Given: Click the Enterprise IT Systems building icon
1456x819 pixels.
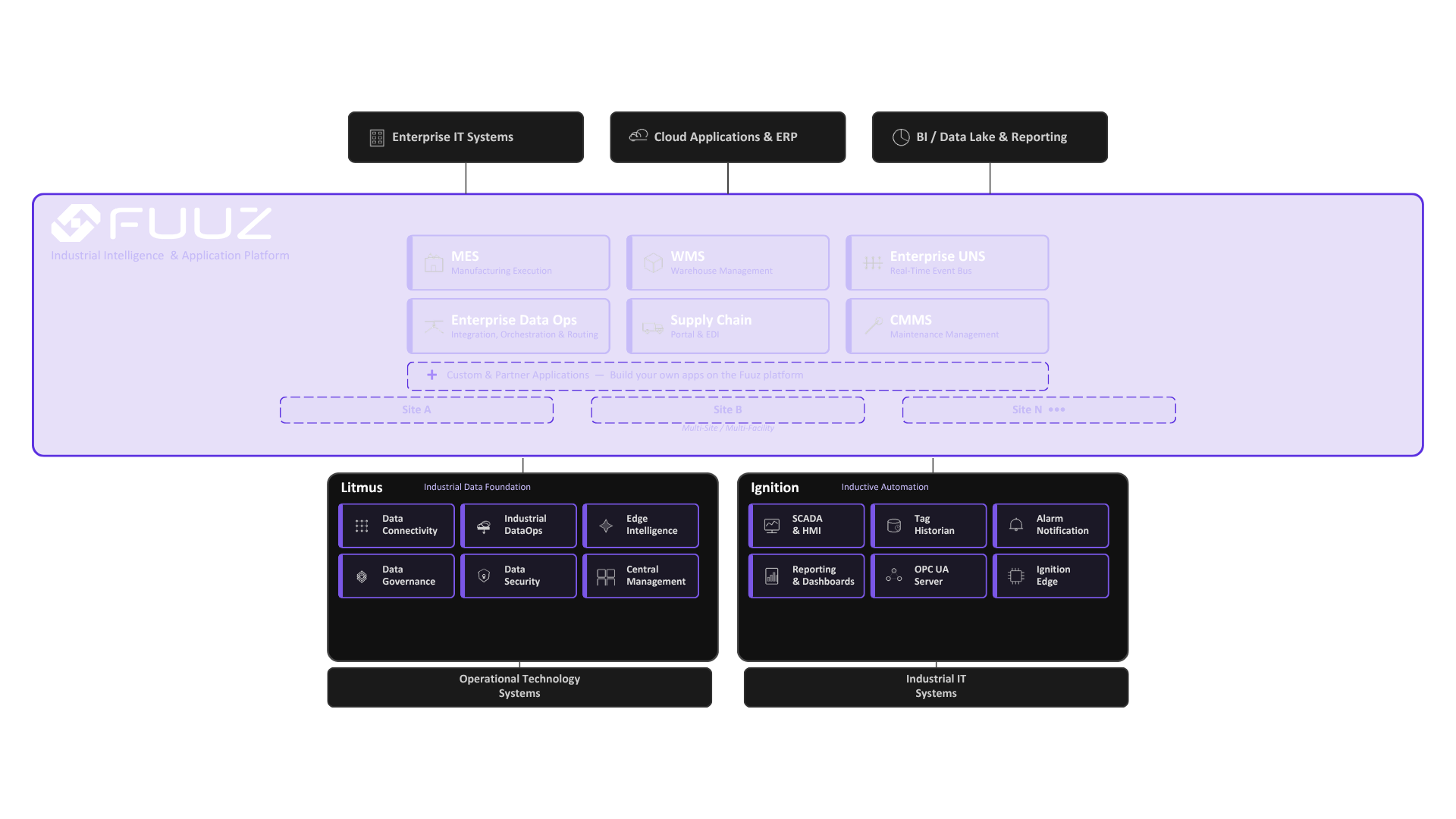Looking at the screenshot, I should point(377,137).
